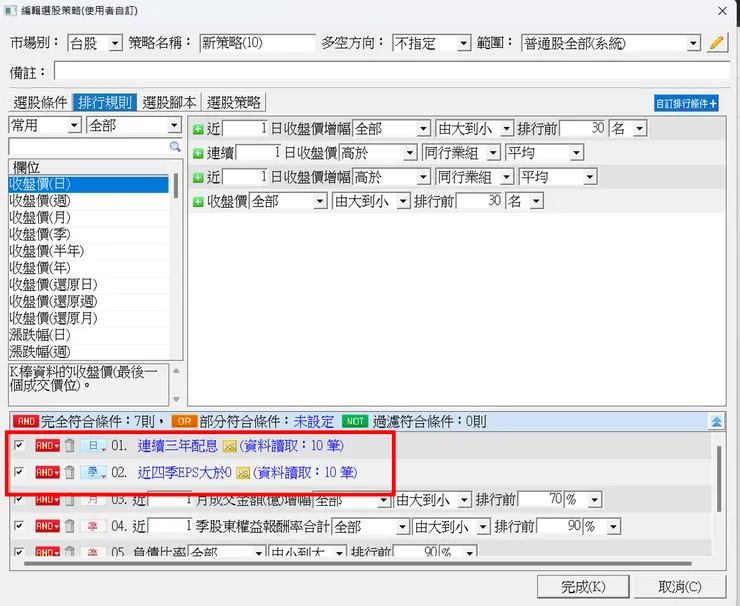Image resolution: width=740 pixels, height=606 pixels.
Task: Click 完成(K) button
Action: point(583,587)
